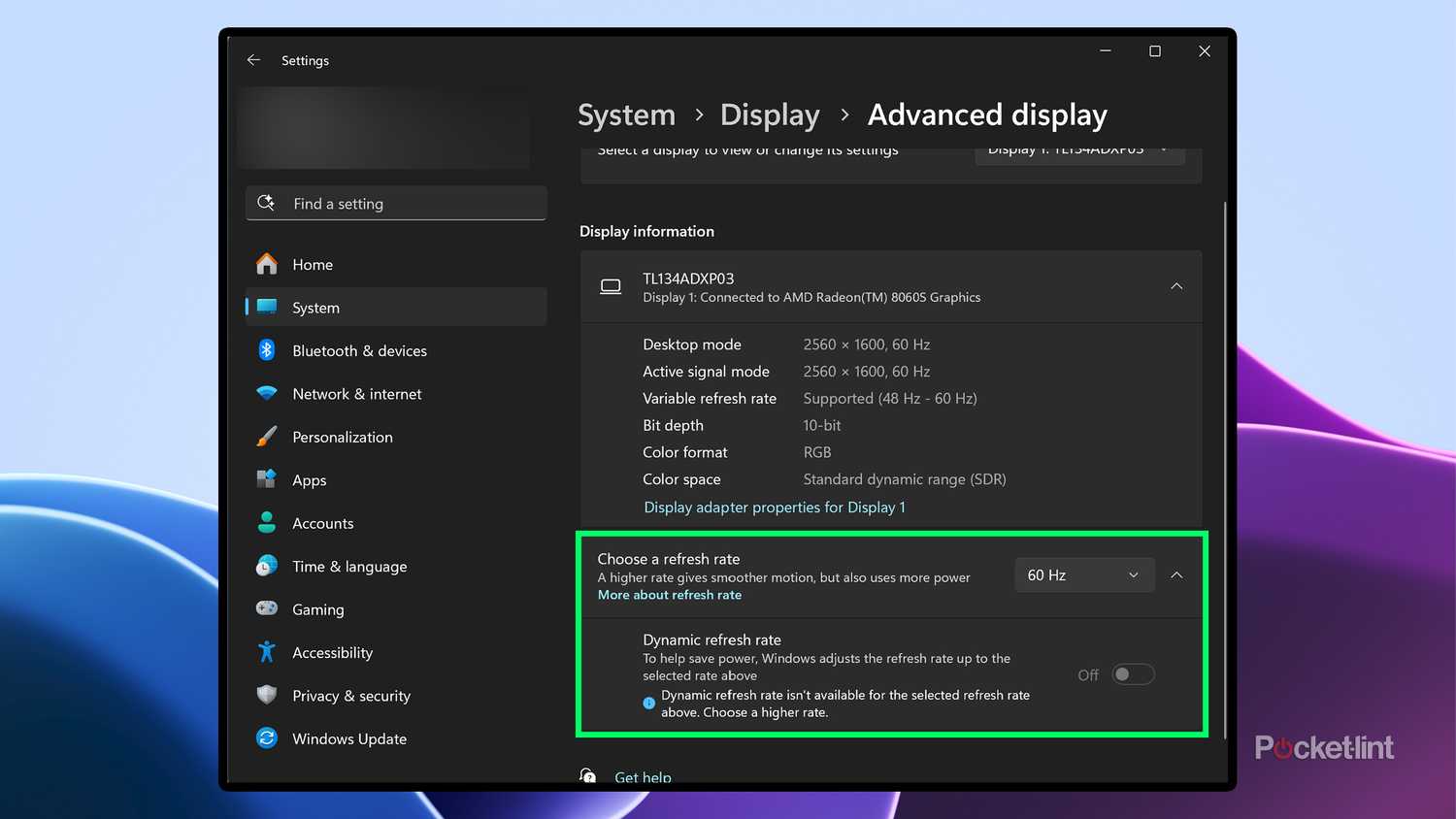
Task: Click the Apps icon in sidebar
Action: coord(266,479)
